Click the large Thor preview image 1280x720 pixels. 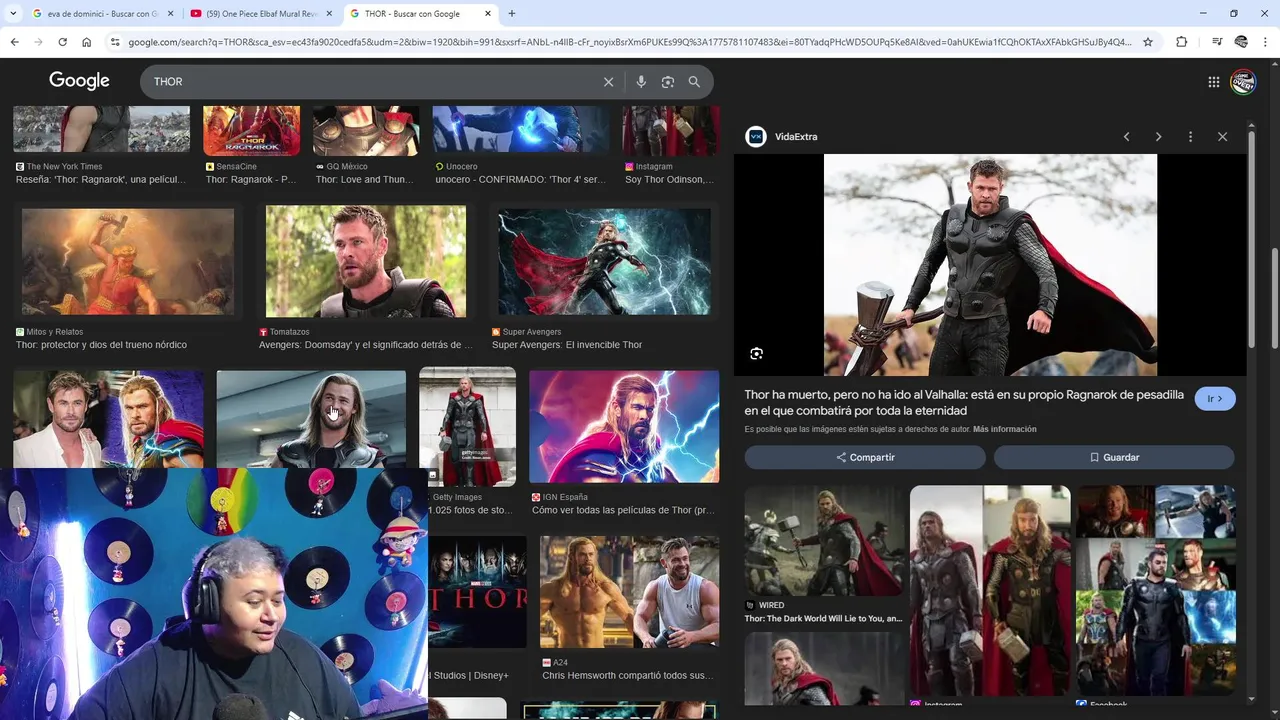click(990, 265)
